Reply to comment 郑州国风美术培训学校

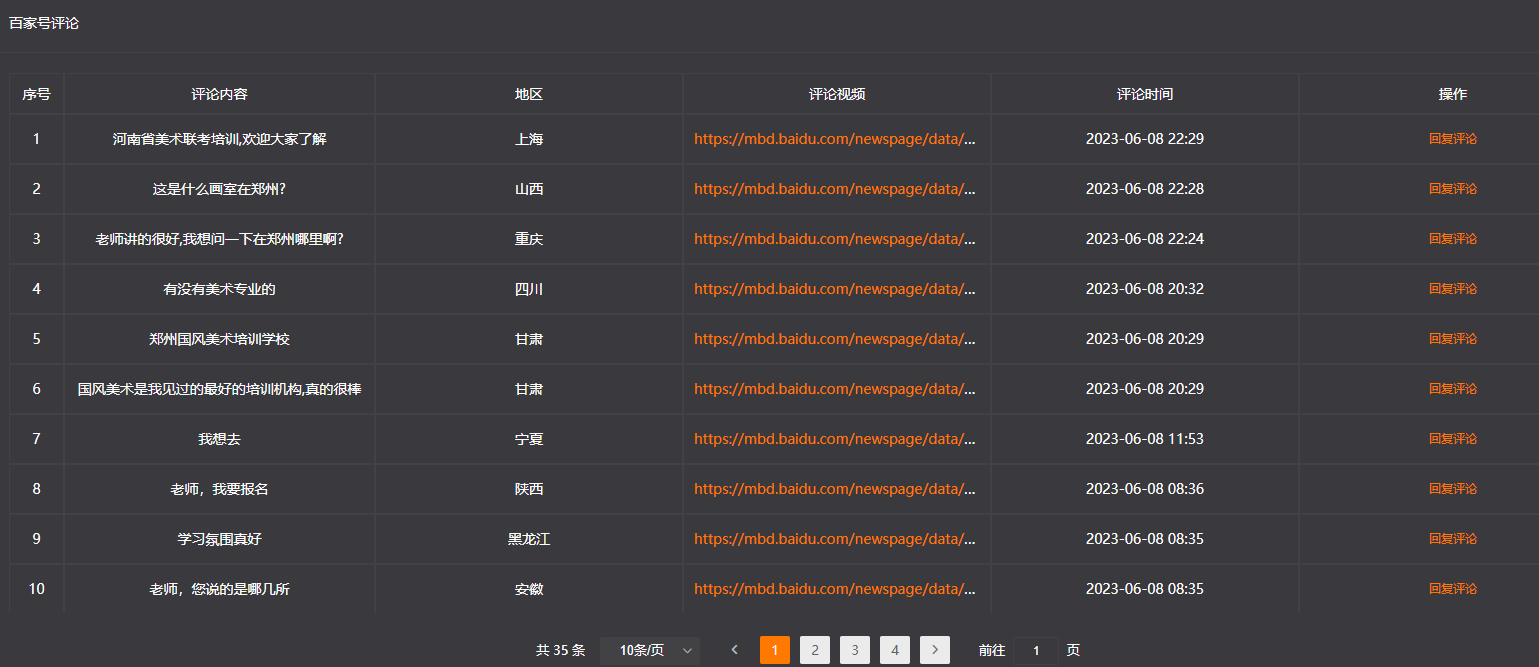click(1453, 339)
